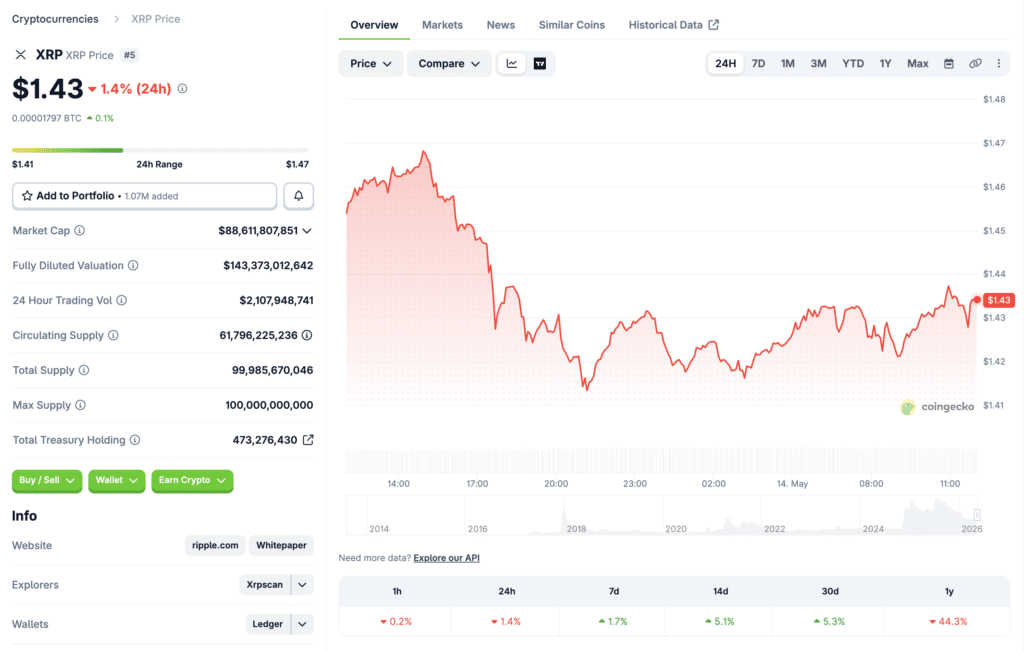Open Circulating Supply label info icon
This screenshot has height=652, width=1024.
tap(114, 335)
